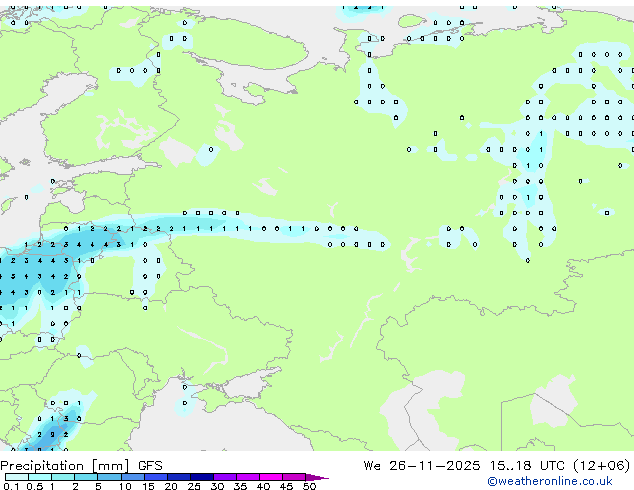Click the legend label '50'

click(309, 486)
